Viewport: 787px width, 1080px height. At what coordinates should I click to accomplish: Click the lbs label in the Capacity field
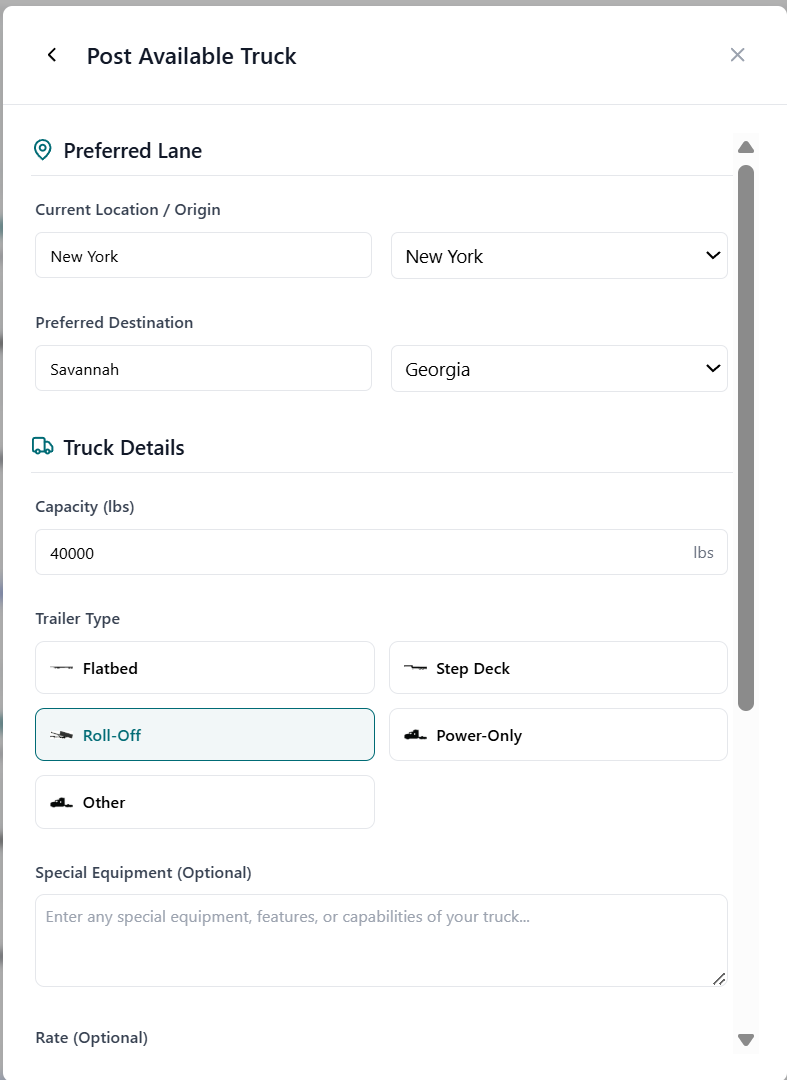click(704, 552)
